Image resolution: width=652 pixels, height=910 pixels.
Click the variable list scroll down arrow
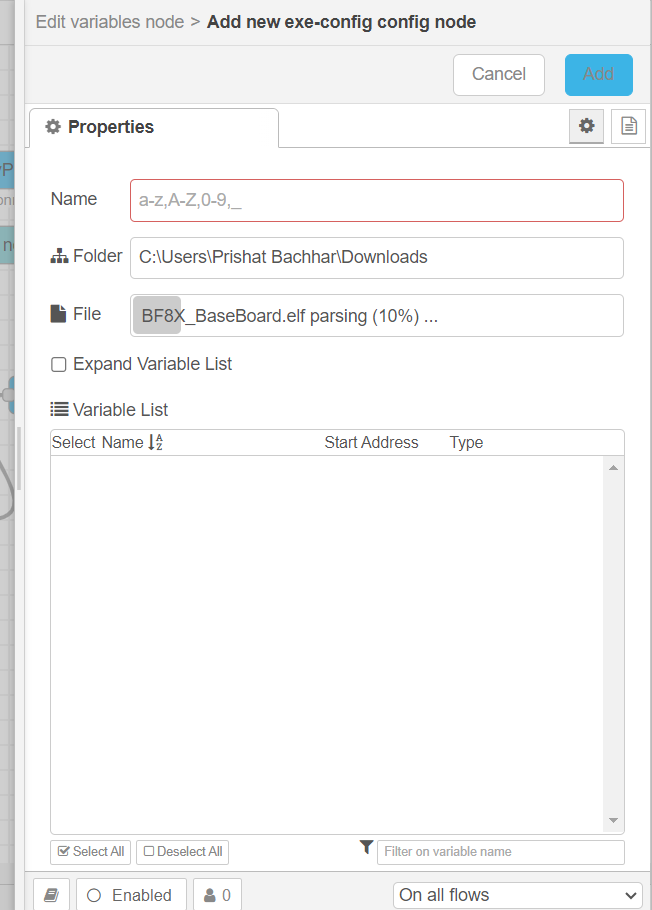pyautogui.click(x=613, y=820)
